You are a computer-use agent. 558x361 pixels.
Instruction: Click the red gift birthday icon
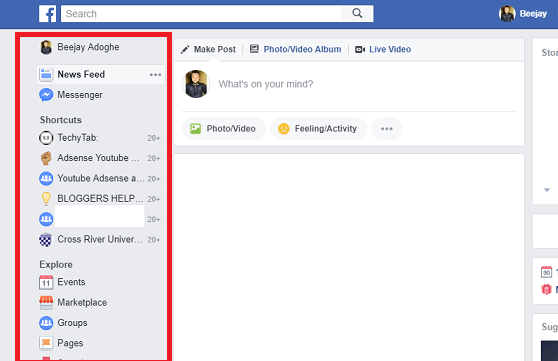546,289
